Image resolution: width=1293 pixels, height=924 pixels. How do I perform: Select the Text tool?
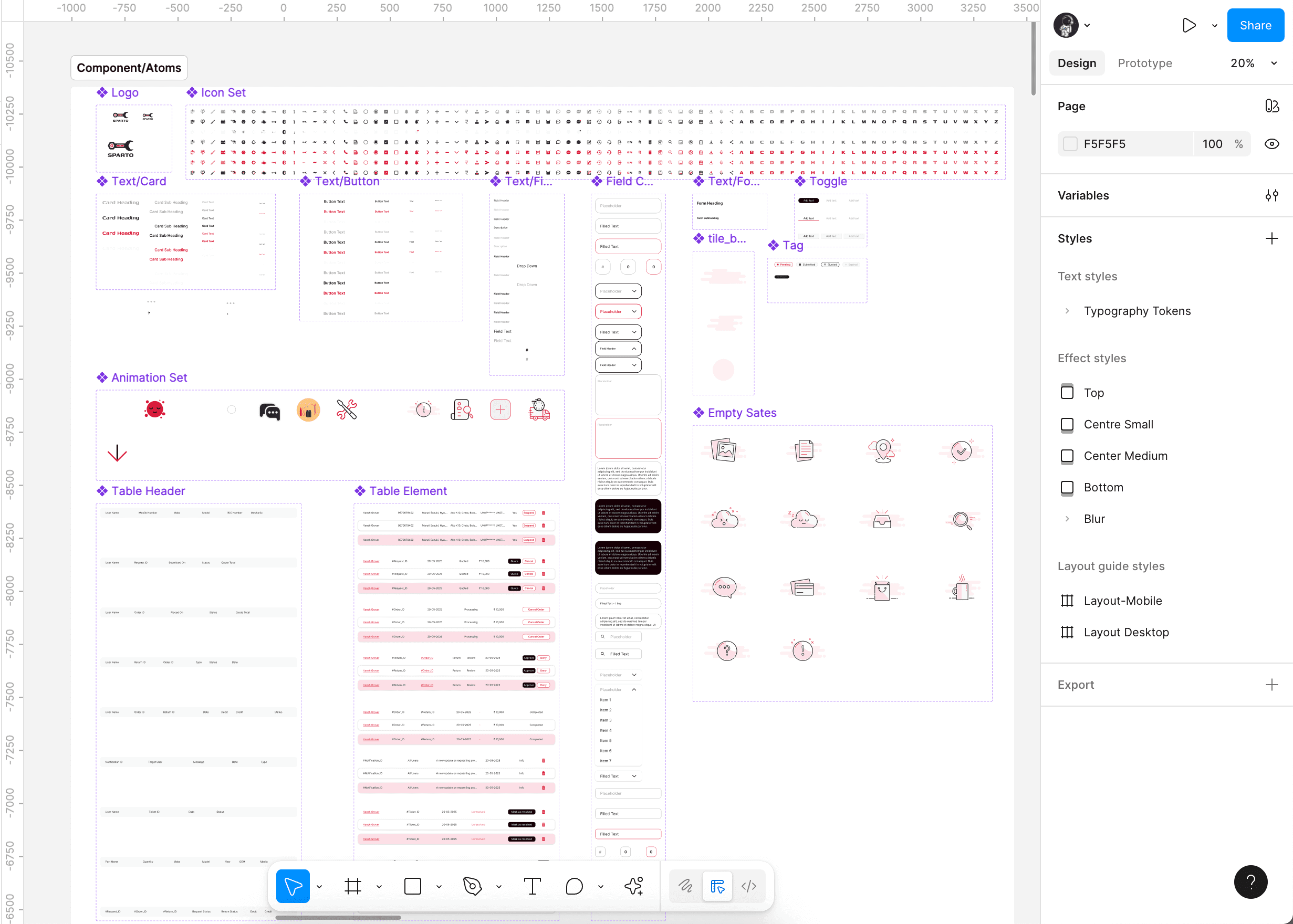[x=532, y=886]
